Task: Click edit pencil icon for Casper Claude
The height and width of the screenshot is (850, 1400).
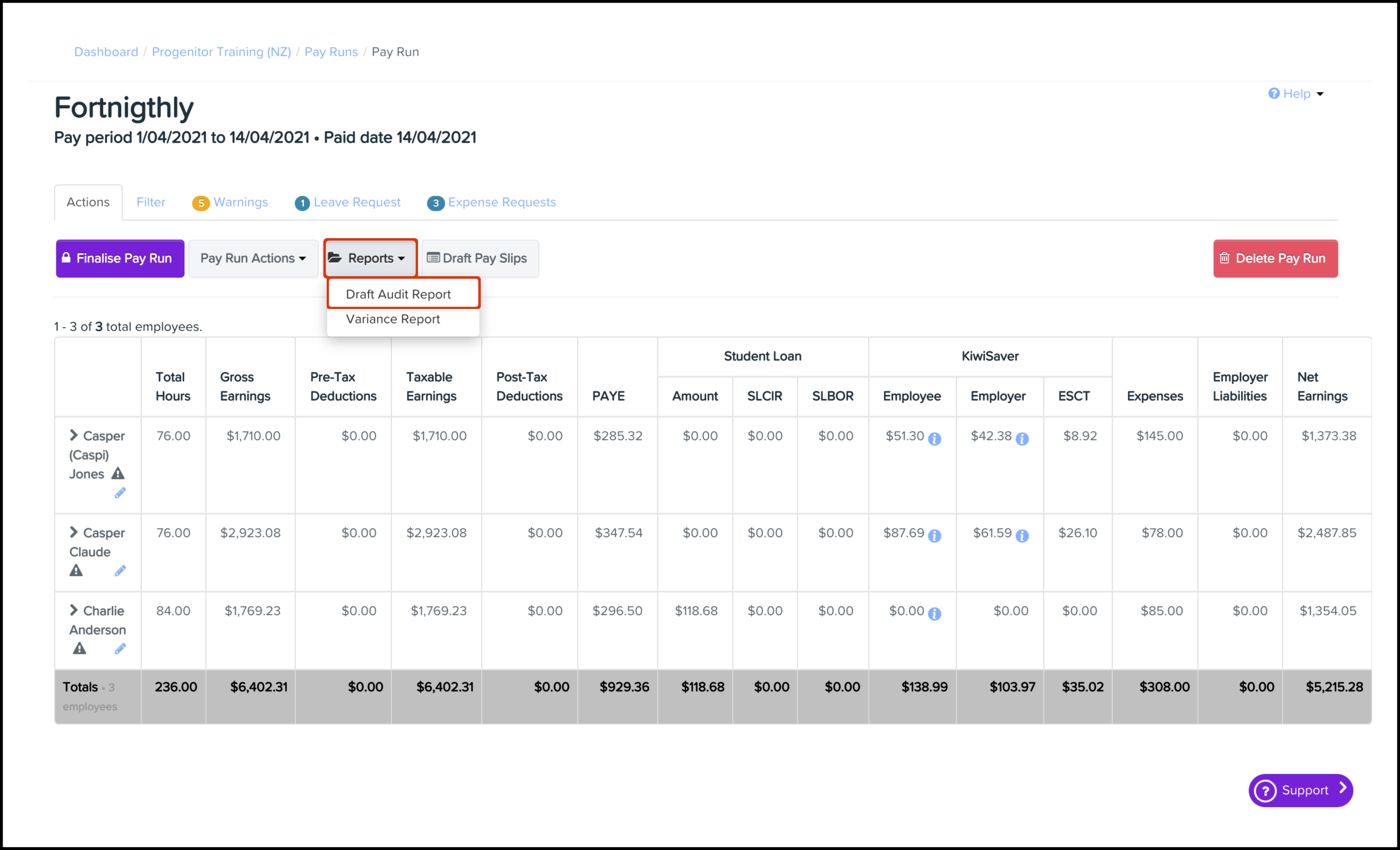Action: [120, 570]
